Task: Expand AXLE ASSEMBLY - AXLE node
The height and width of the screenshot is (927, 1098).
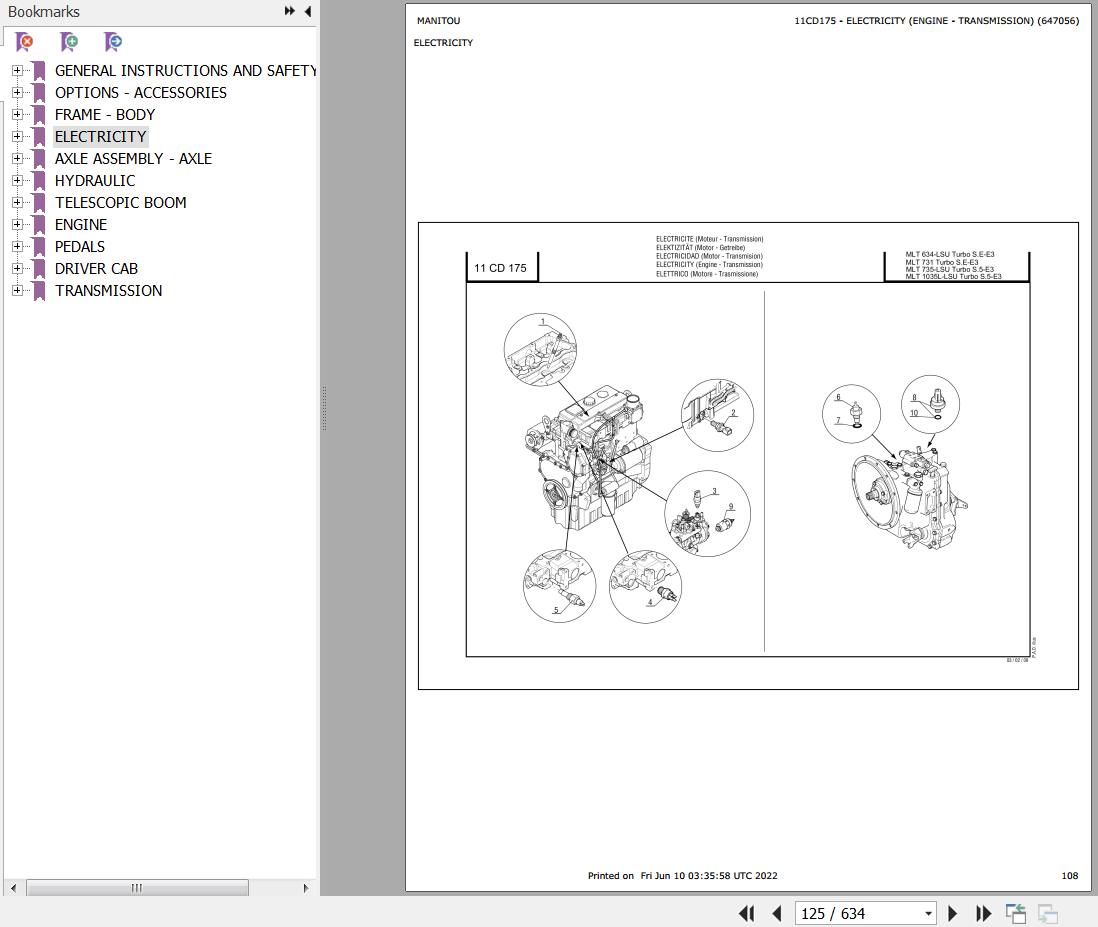Action: pyautogui.click(x=17, y=158)
